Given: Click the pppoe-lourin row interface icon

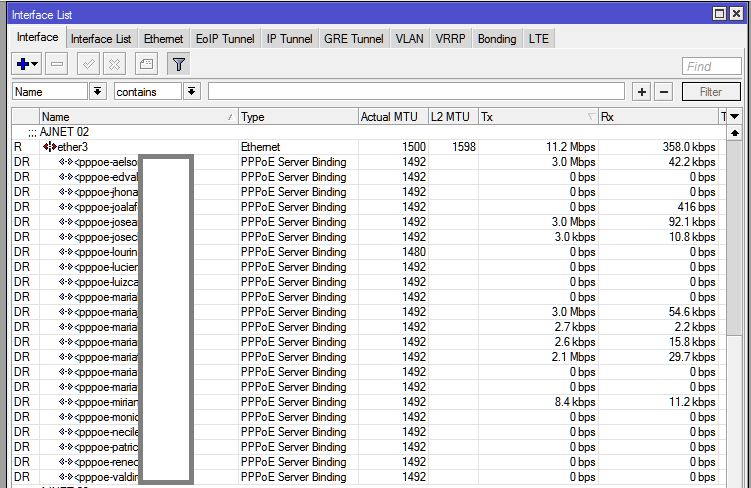Looking at the screenshot, I should 66,252.
